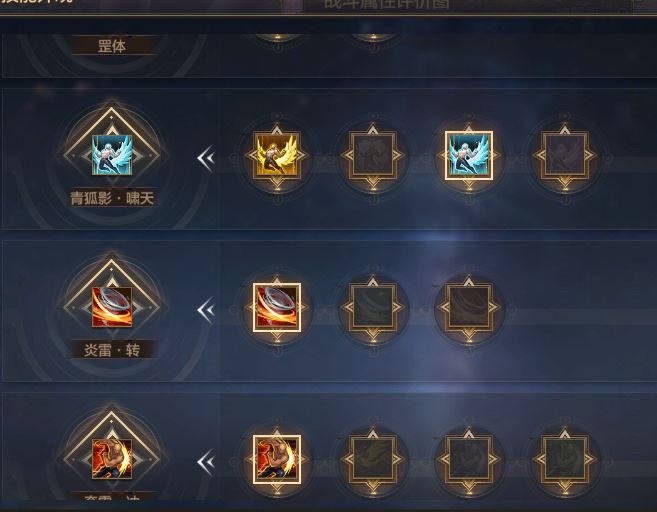
Task: Click the fire fighter main skill icon
Action: click(112, 459)
